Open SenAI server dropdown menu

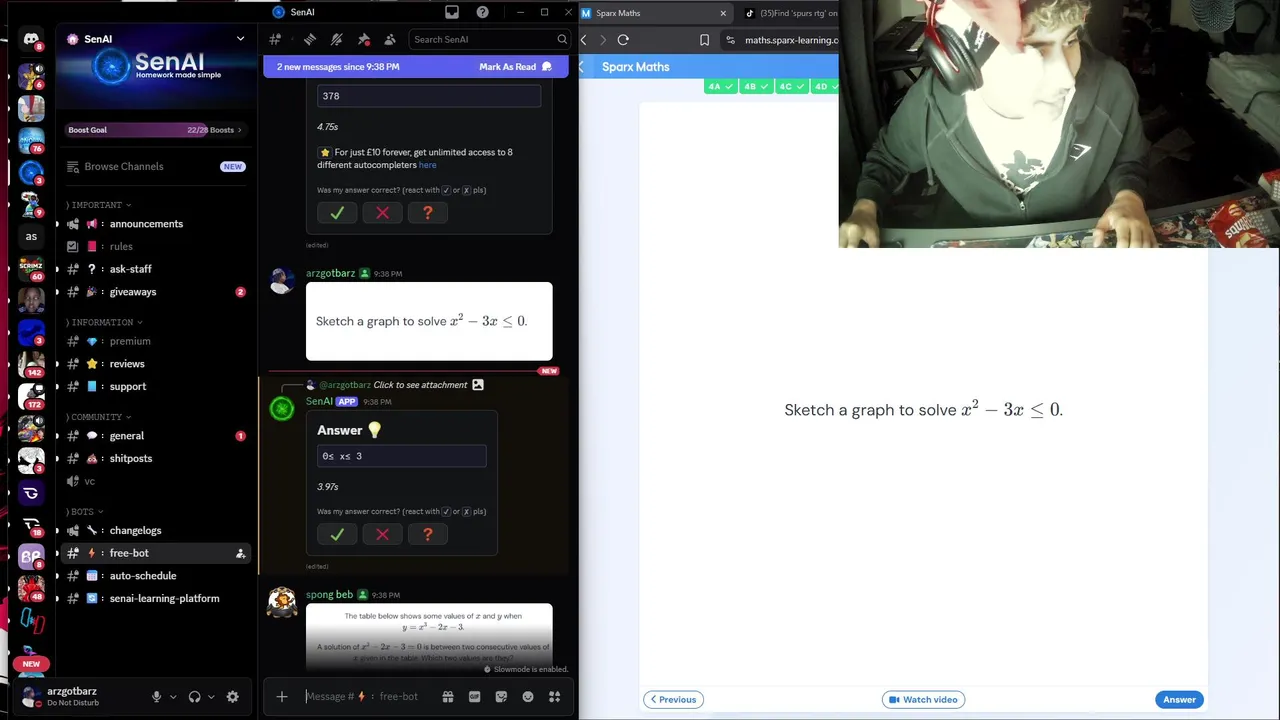click(240, 39)
